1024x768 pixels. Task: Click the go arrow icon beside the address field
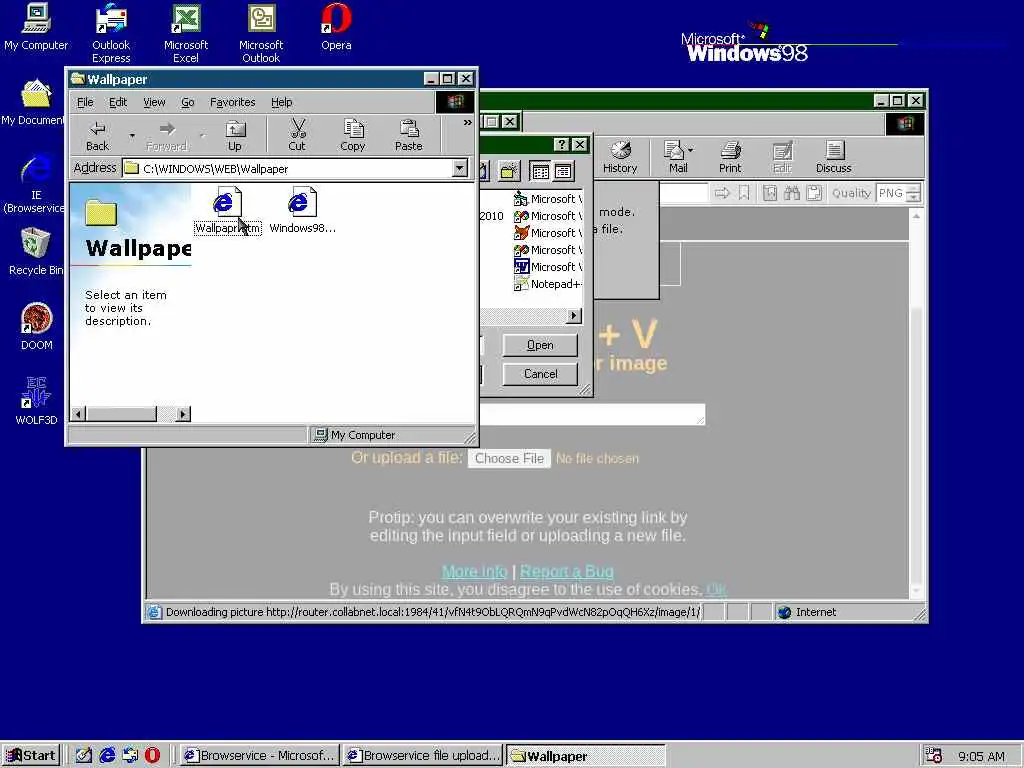[722, 193]
